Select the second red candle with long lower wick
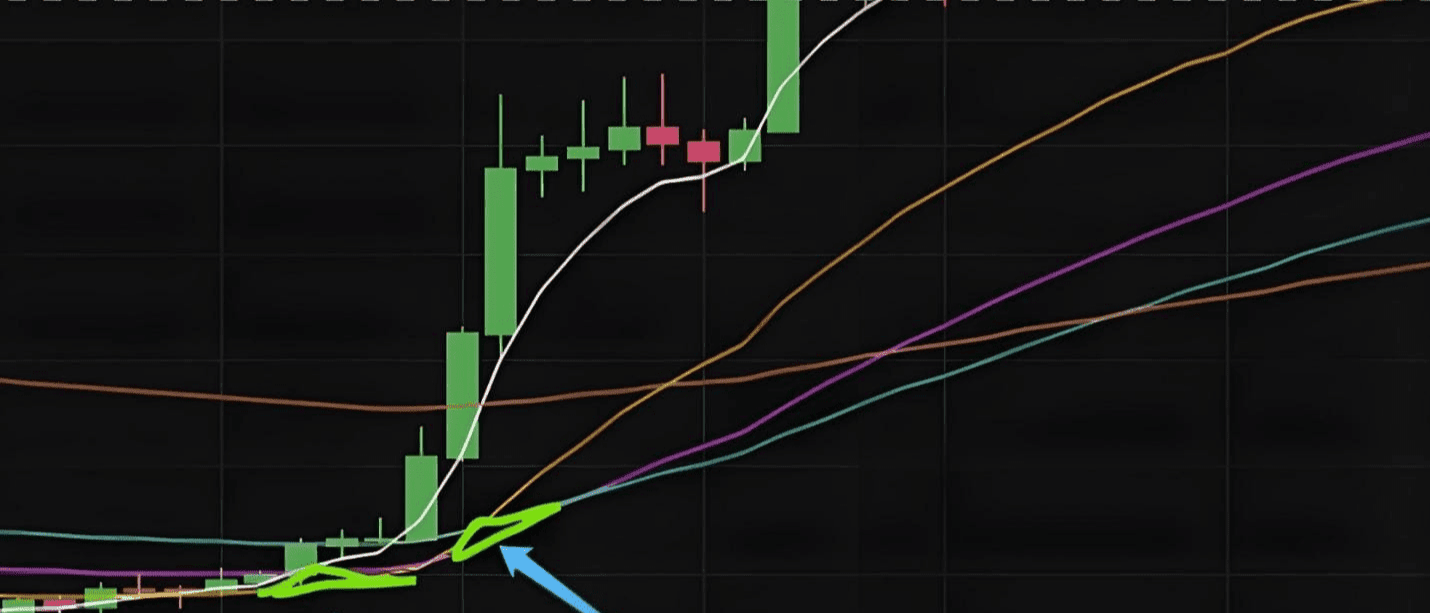Image resolution: width=1430 pixels, height=613 pixels. (703, 151)
